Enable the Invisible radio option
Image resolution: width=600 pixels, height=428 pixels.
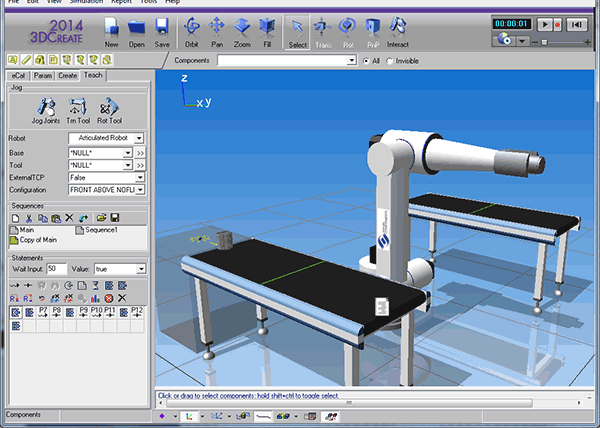tap(391, 61)
